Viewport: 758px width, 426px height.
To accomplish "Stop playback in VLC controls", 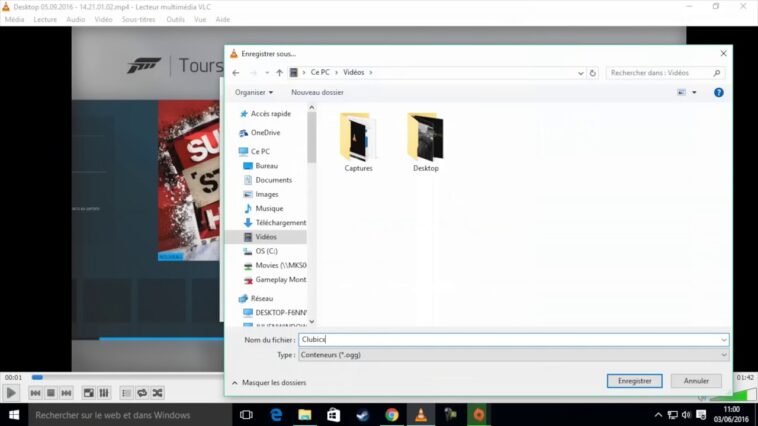I will [x=51, y=393].
